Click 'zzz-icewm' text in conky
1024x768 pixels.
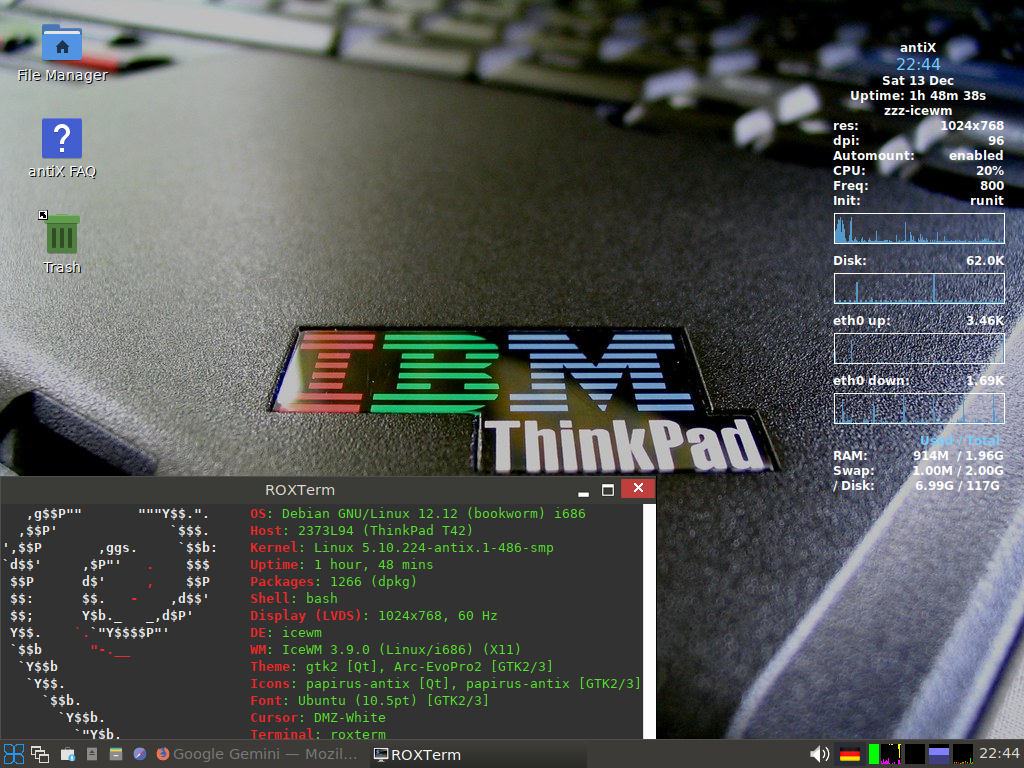(918, 110)
